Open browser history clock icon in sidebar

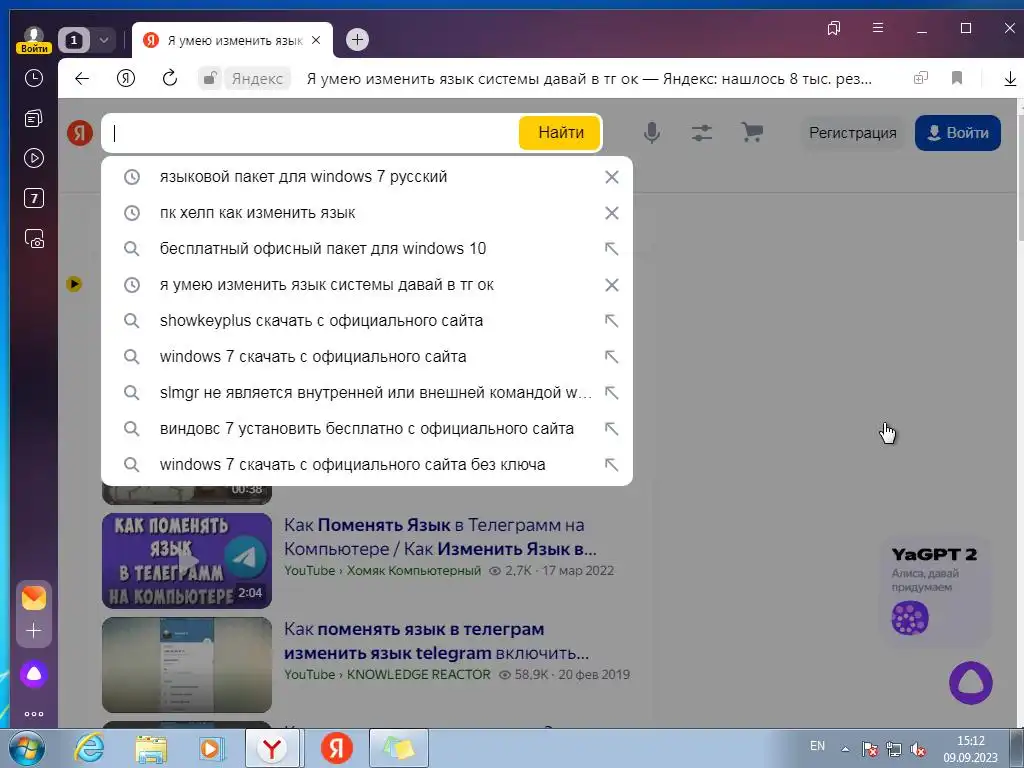[x=33, y=78]
